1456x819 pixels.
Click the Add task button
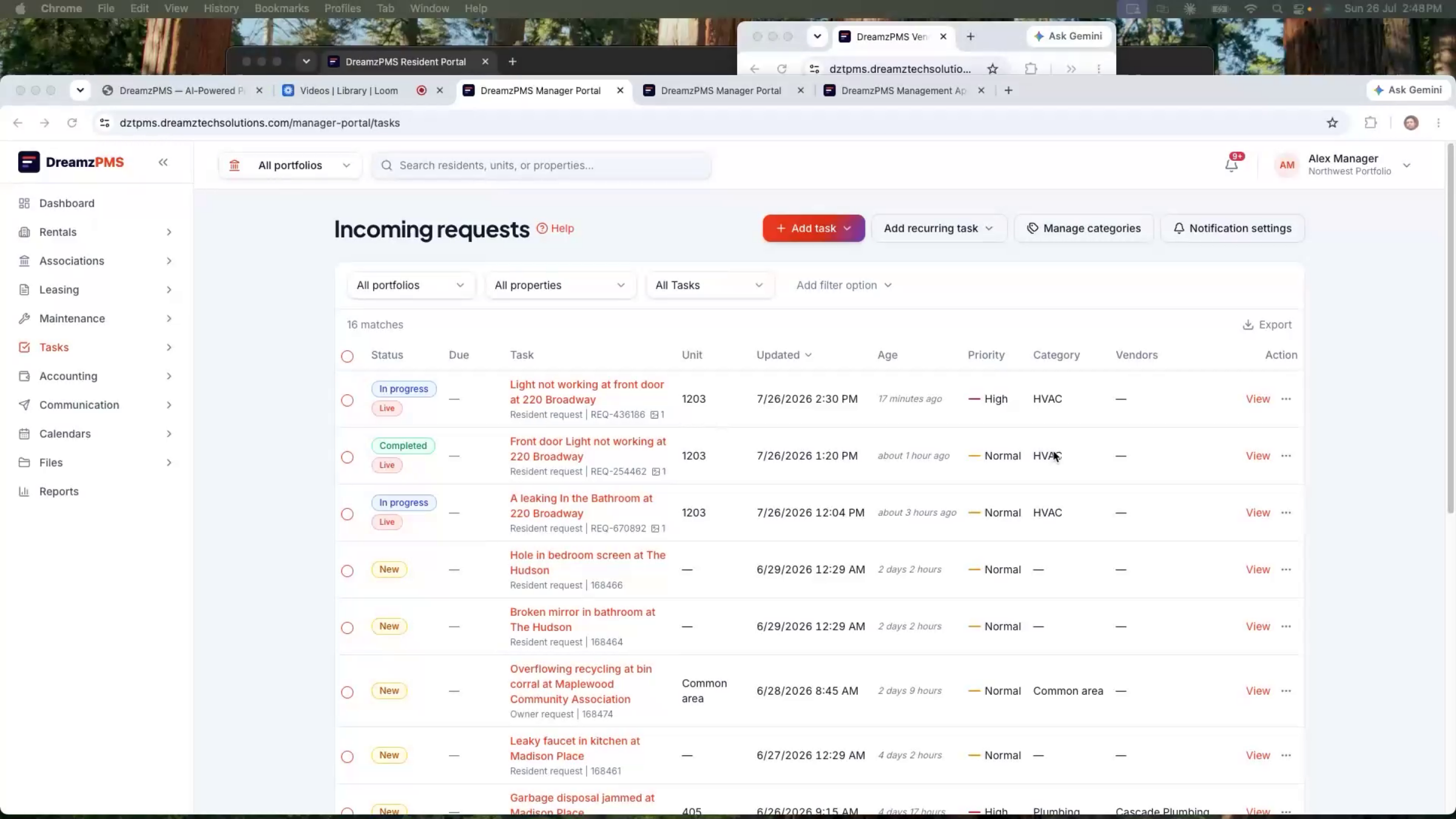tap(814, 228)
